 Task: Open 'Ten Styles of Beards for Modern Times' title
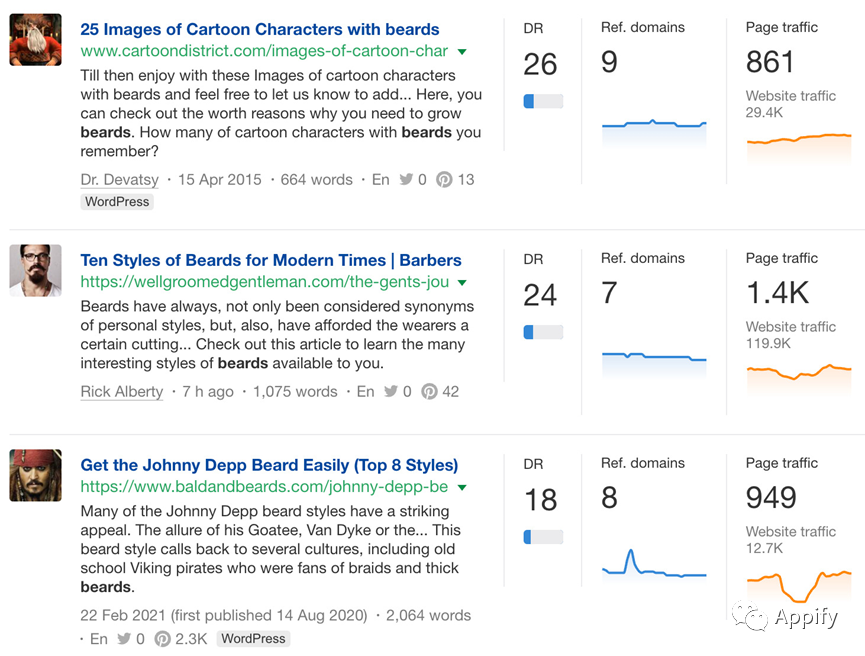(271, 260)
